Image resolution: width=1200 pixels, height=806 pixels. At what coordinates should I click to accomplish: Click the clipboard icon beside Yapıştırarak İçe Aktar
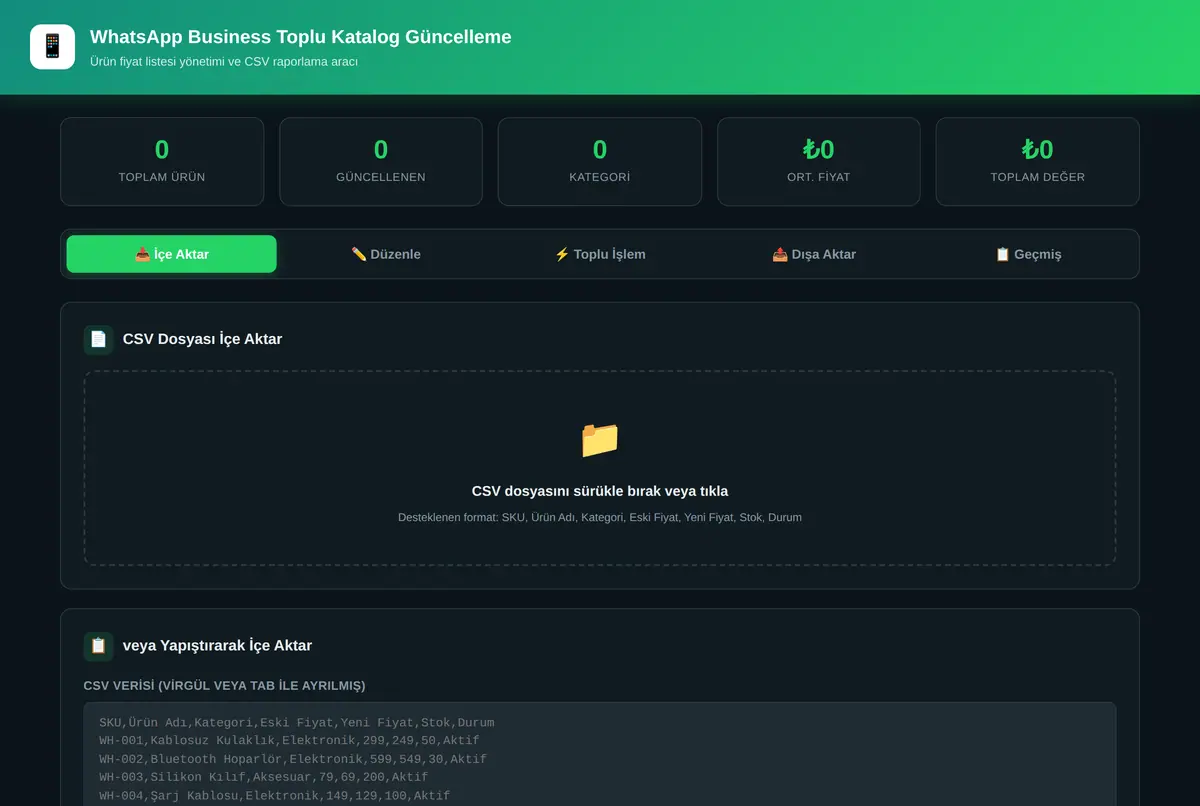click(98, 646)
